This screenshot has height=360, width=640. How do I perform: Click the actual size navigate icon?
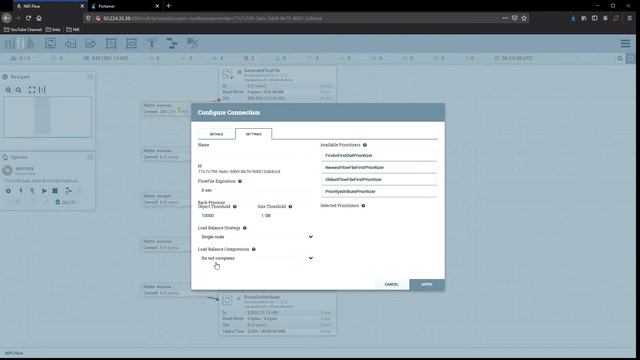point(42,90)
